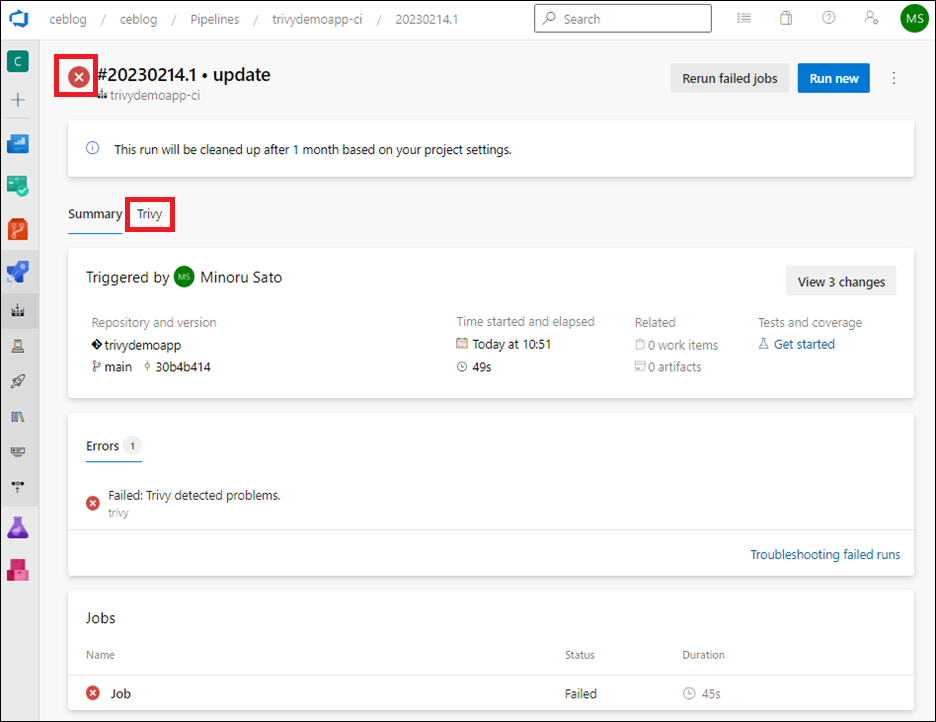Viewport: 936px width, 722px height.
Task: Open the help question mark icon
Action: click(x=829, y=18)
